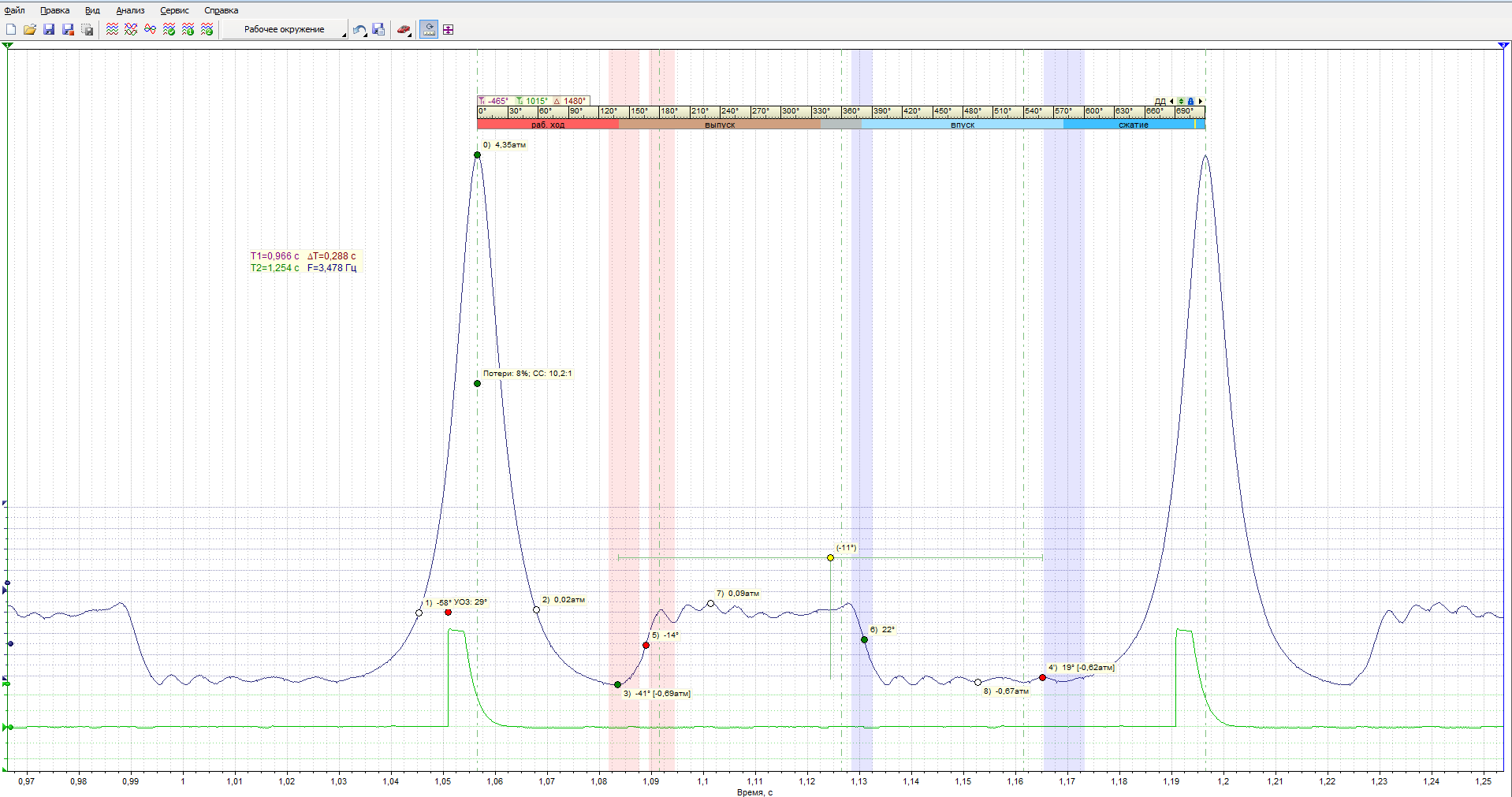Click the purple vertical-fit scale icon
1512x797 pixels.
448,29
